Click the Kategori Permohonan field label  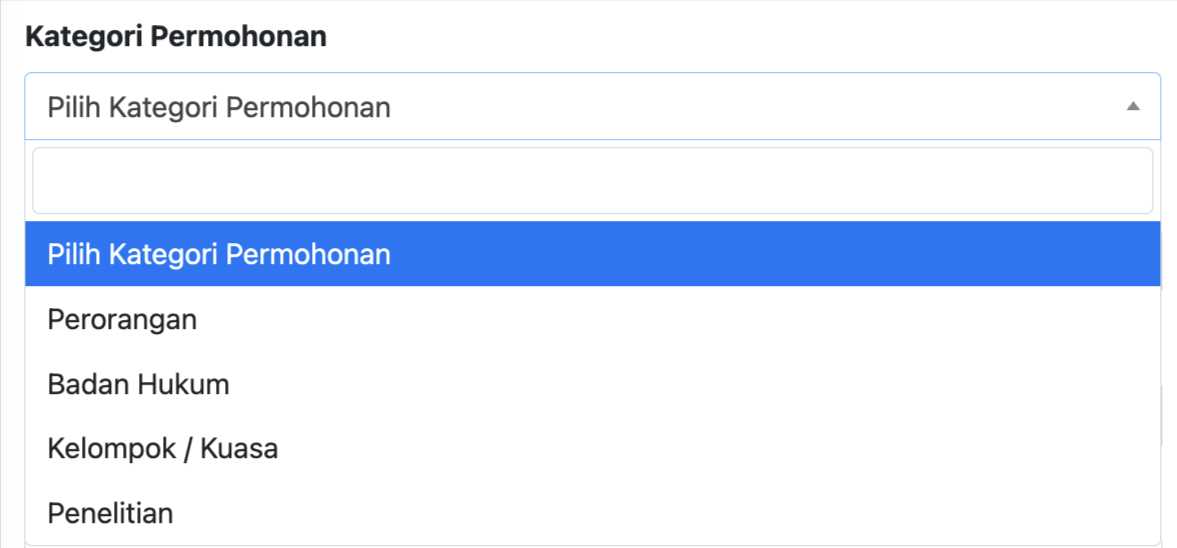[175, 37]
